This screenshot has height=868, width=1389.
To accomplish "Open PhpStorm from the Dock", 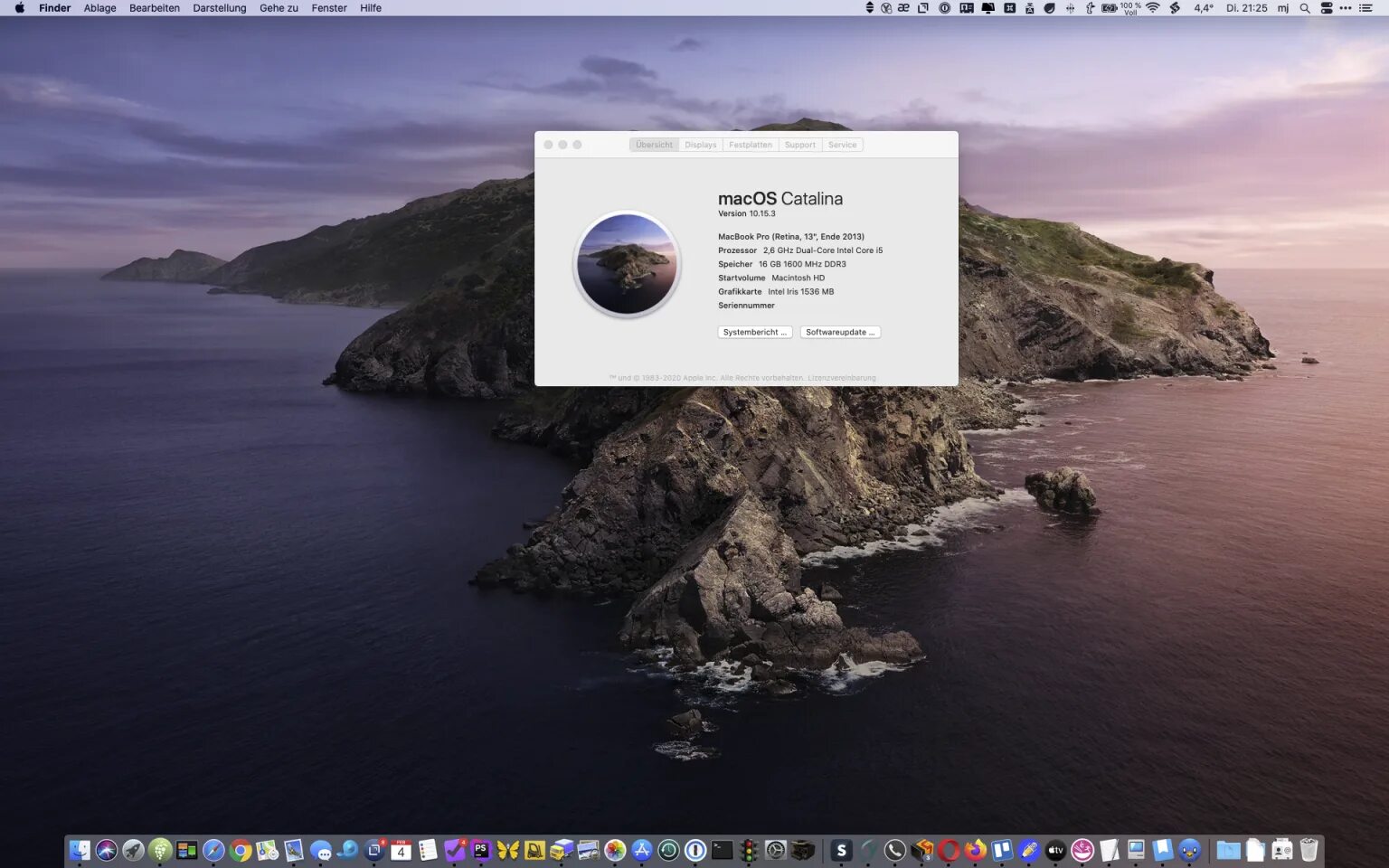I will click(x=479, y=850).
